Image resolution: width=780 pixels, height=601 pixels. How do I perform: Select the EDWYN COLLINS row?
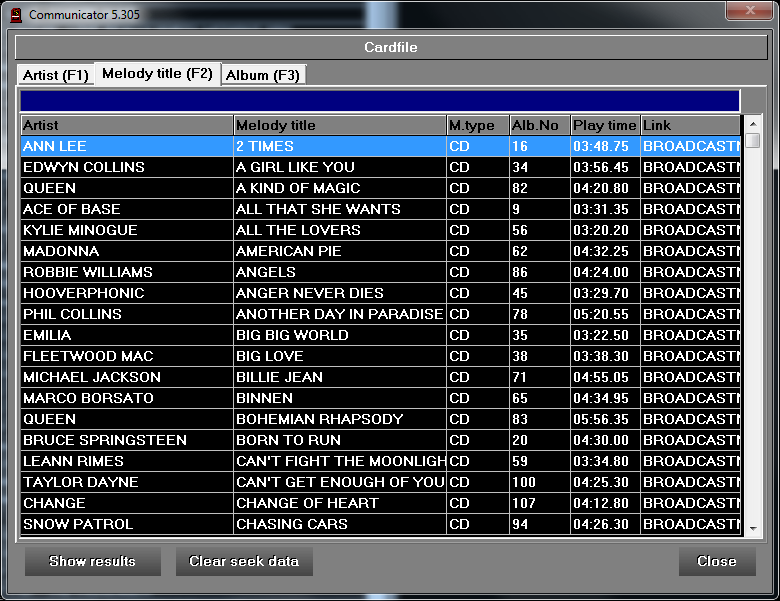[x=381, y=167]
